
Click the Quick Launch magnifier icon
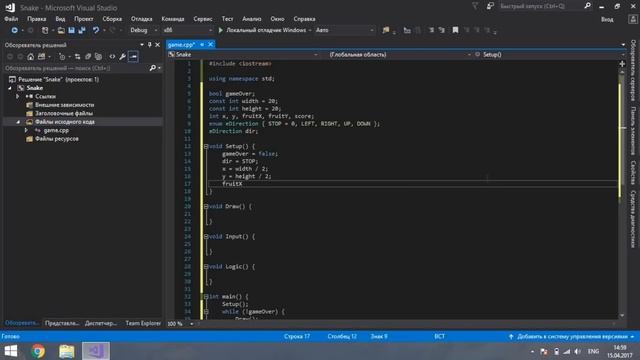click(x=587, y=6)
